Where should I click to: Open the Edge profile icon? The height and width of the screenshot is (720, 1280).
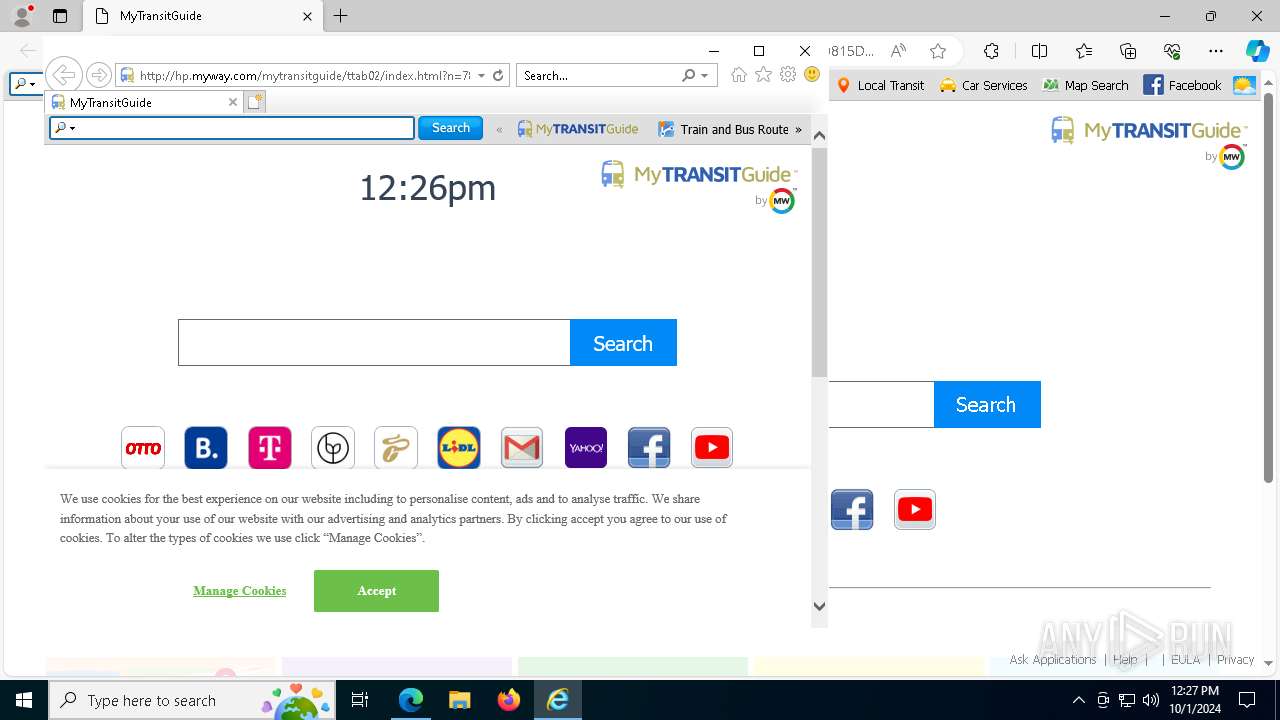[22, 16]
